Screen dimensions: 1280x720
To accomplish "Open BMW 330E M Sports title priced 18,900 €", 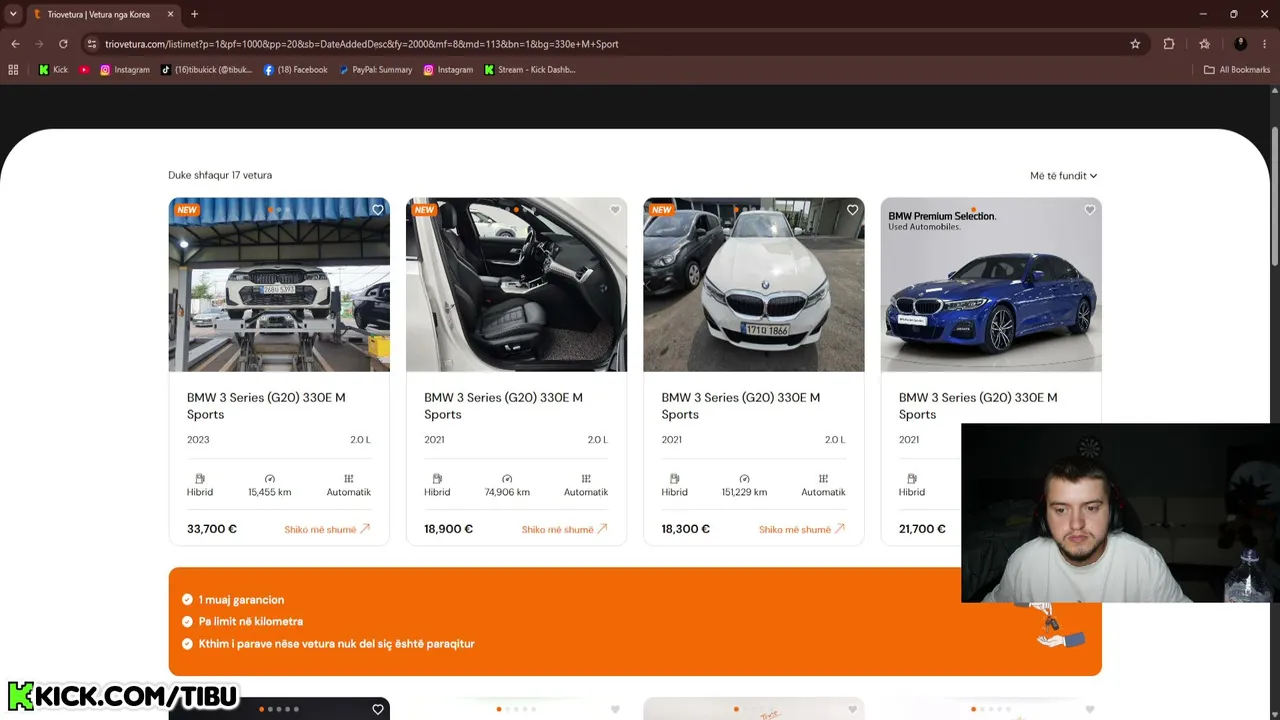I will [503, 406].
